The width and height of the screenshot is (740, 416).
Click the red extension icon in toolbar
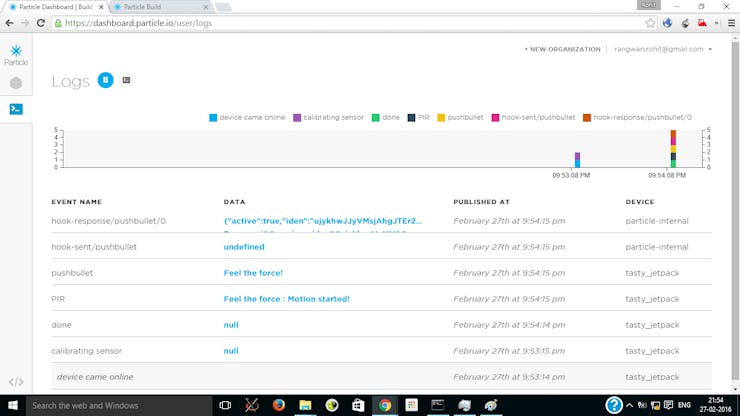pyautogui.click(x=702, y=23)
